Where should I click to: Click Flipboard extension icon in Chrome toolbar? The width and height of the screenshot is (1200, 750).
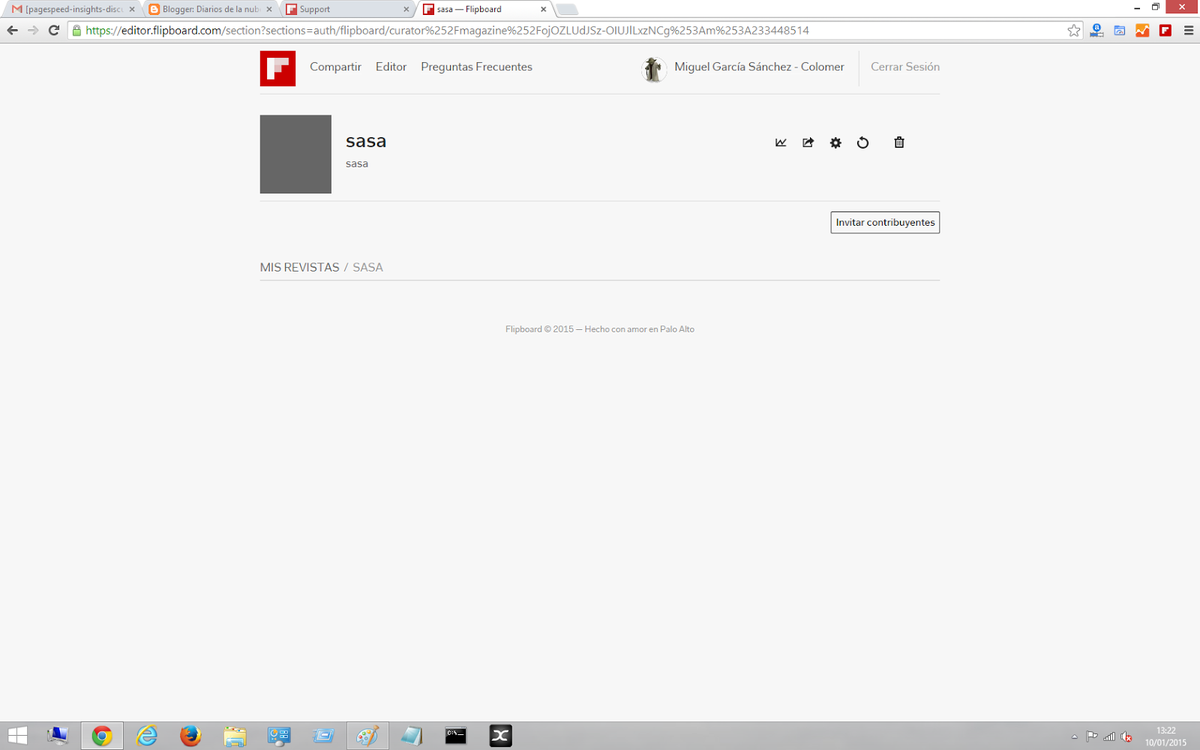1165,30
